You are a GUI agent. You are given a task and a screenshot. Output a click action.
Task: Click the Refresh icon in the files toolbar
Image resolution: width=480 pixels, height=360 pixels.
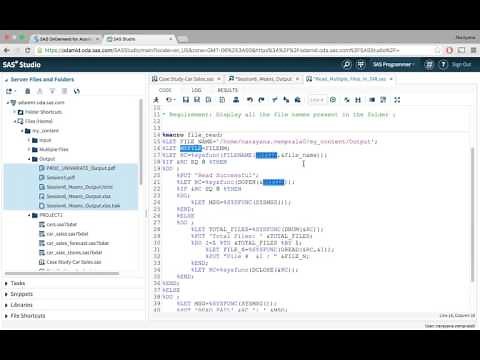click(77, 91)
